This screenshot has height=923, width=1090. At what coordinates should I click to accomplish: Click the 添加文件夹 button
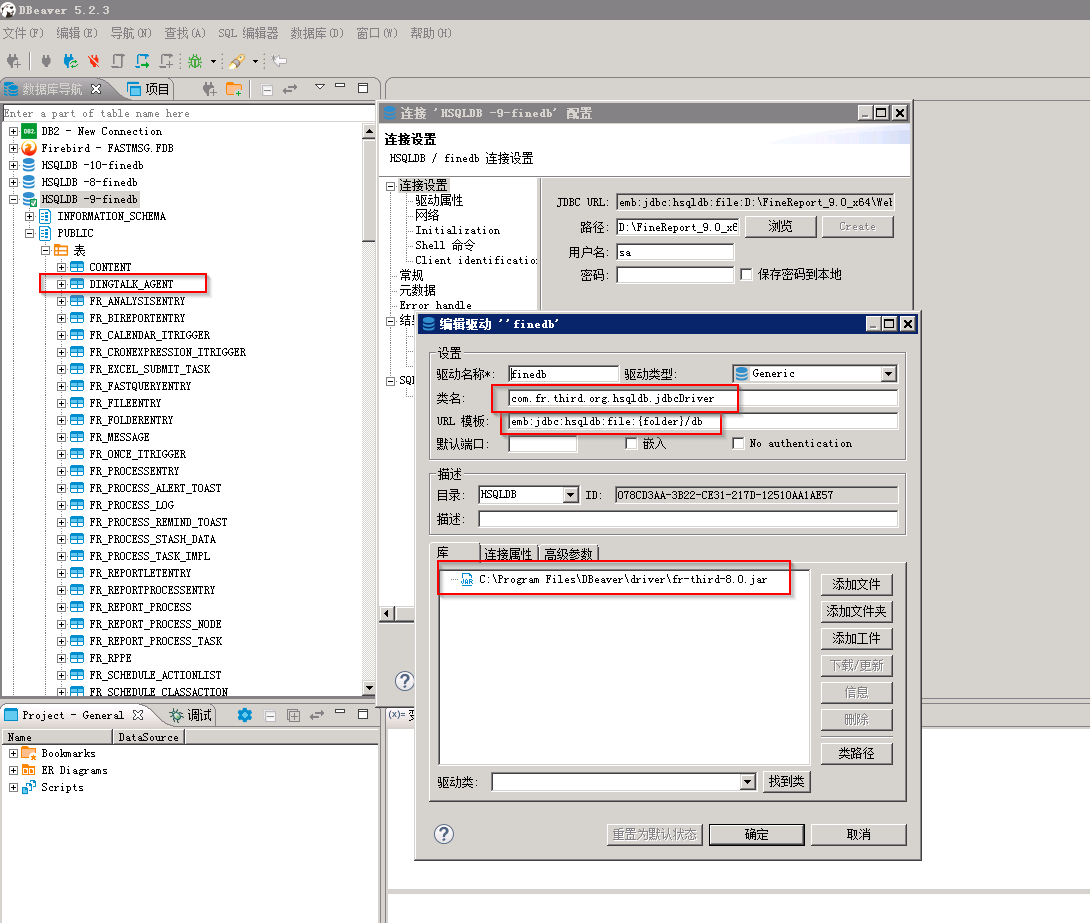coord(856,612)
